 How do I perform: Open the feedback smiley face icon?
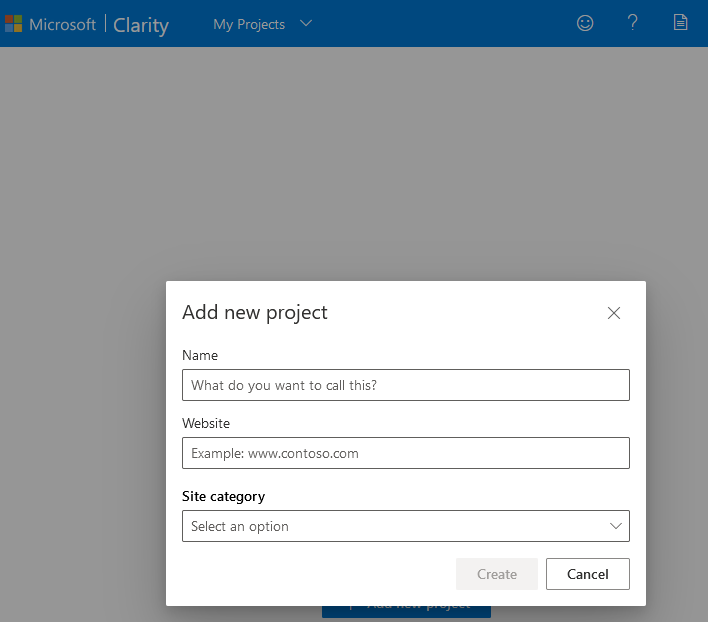tap(585, 23)
